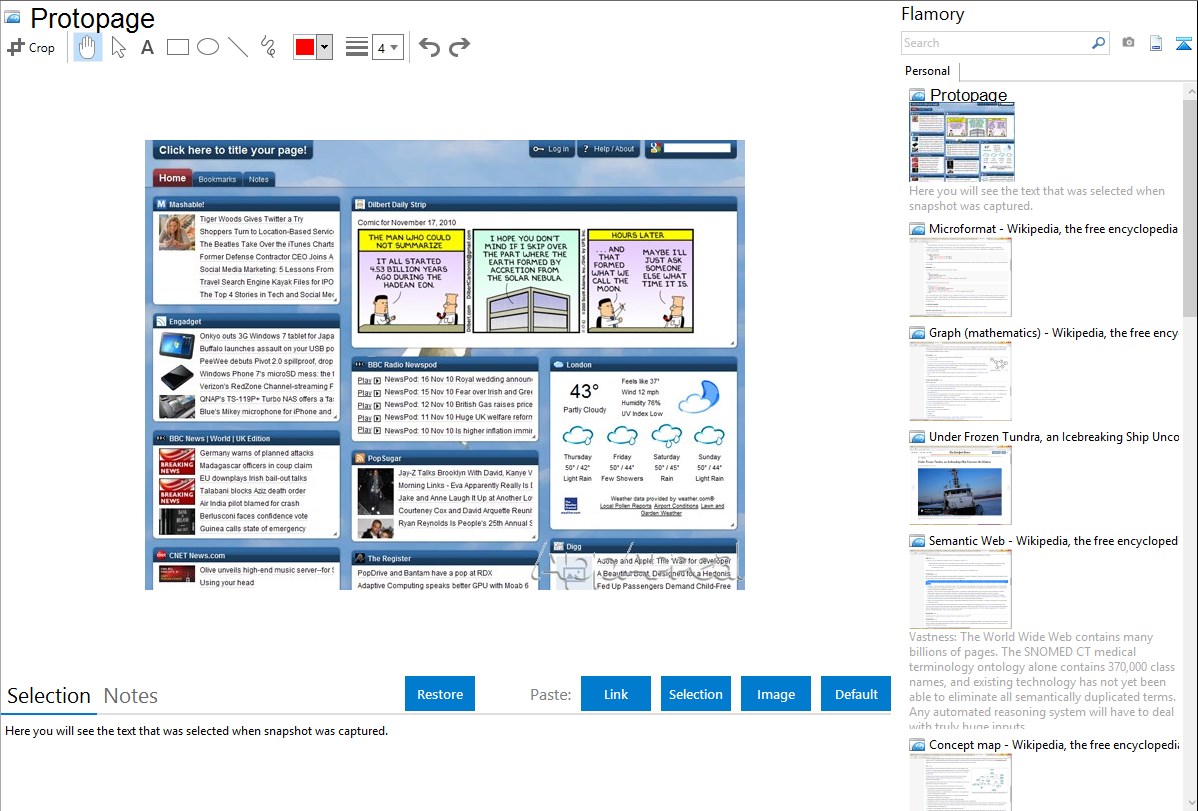Image resolution: width=1198 pixels, height=811 pixels.
Task: Click the Flamory search field
Action: tap(995, 43)
